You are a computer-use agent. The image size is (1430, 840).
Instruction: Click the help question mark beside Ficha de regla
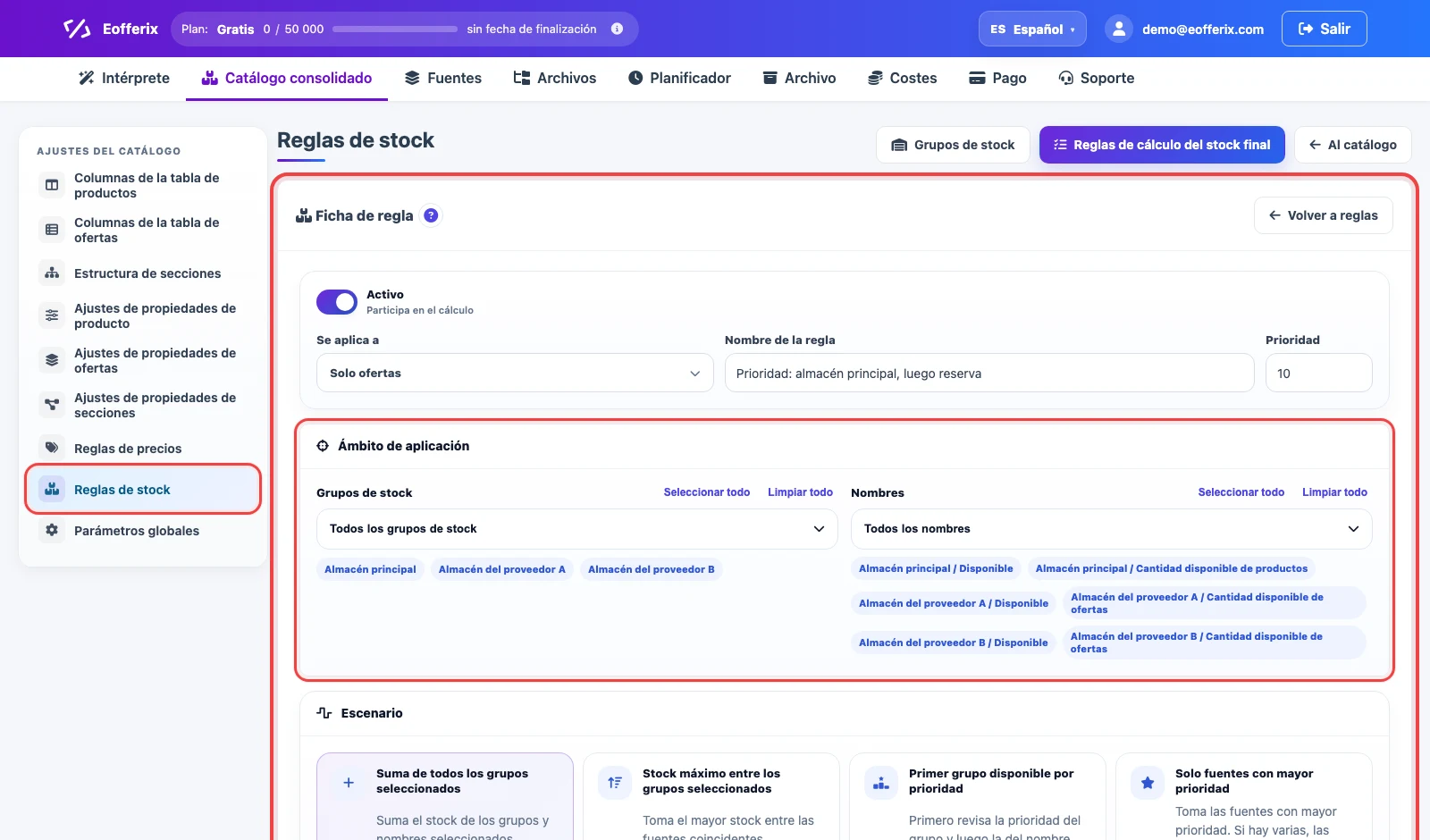431,215
